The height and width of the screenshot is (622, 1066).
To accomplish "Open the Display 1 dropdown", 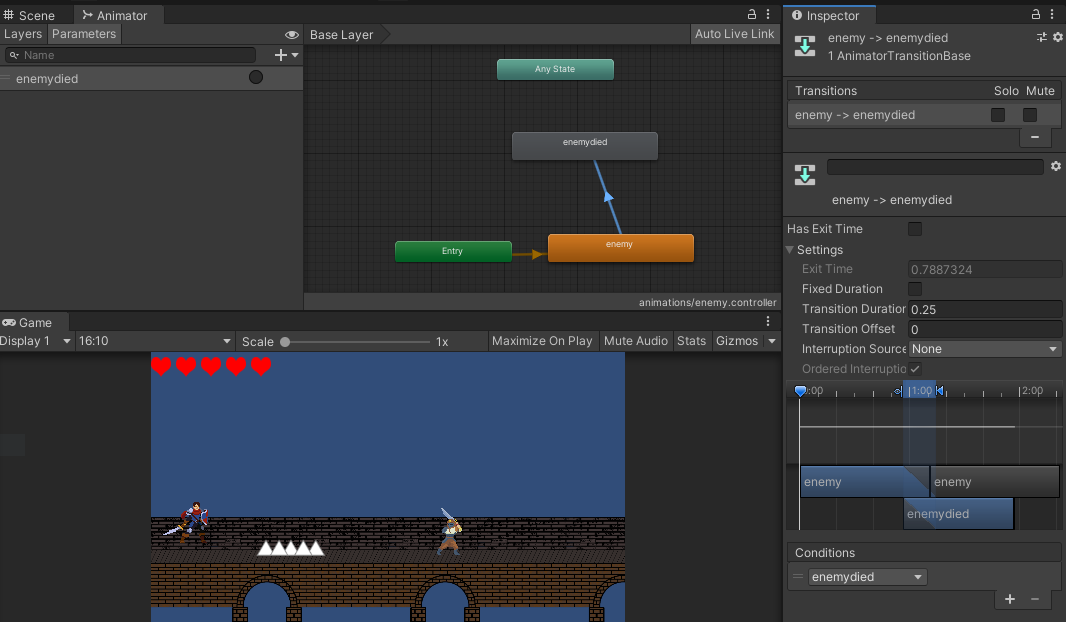I will click(36, 341).
